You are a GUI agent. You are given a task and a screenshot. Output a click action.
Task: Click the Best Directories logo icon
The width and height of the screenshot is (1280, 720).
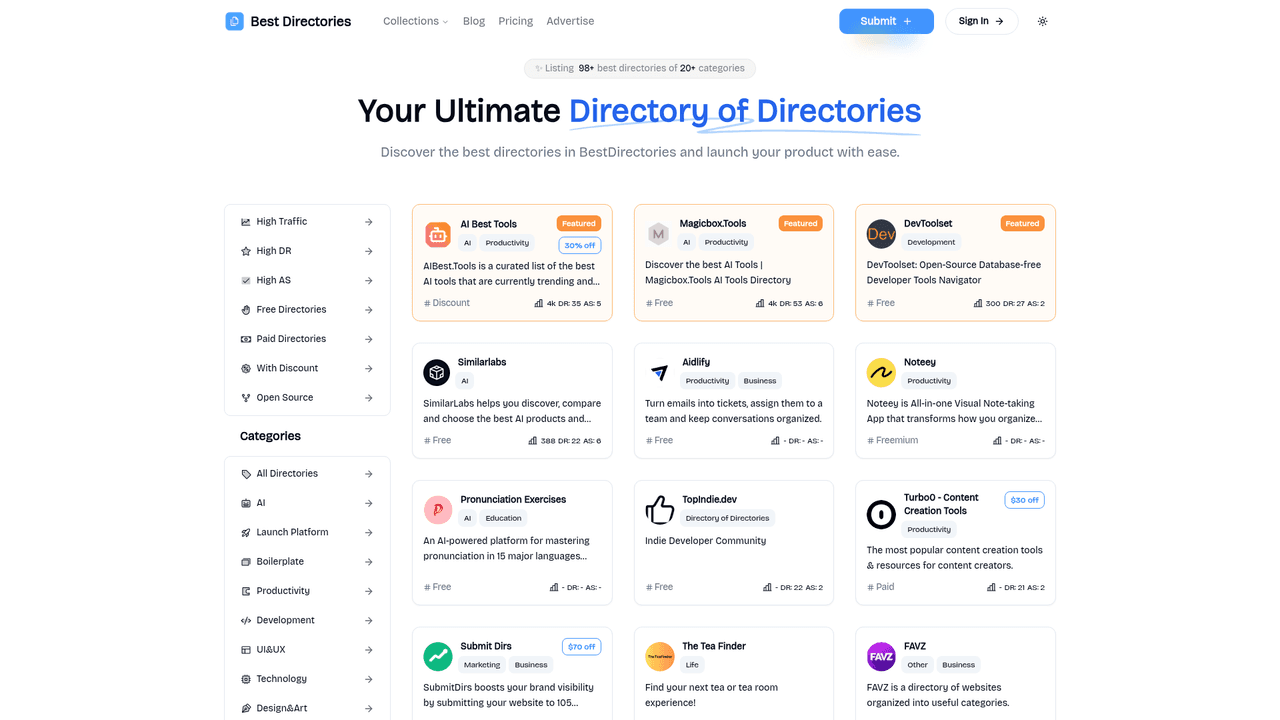[x=234, y=21]
